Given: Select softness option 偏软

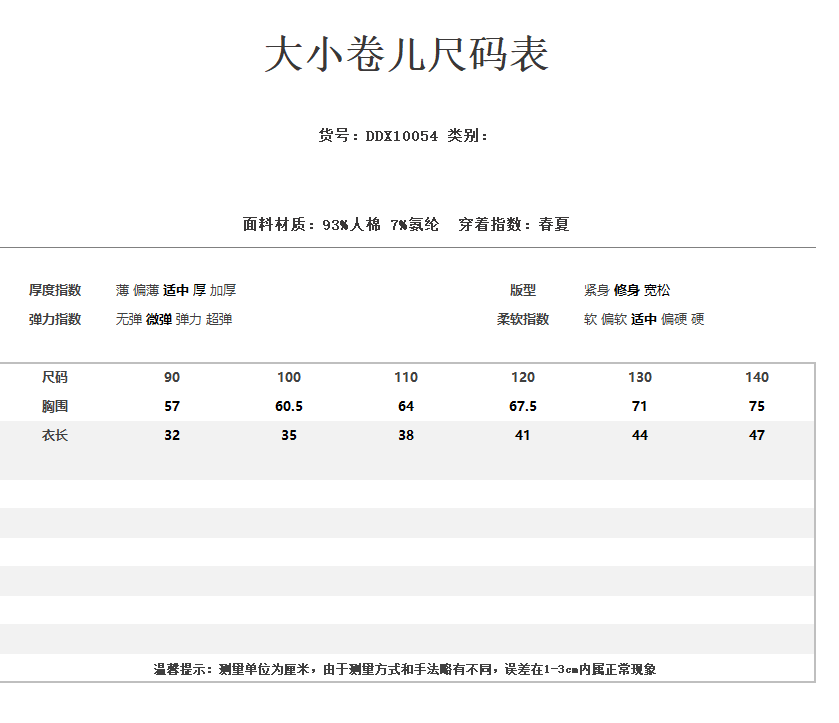Looking at the screenshot, I should tap(614, 319).
